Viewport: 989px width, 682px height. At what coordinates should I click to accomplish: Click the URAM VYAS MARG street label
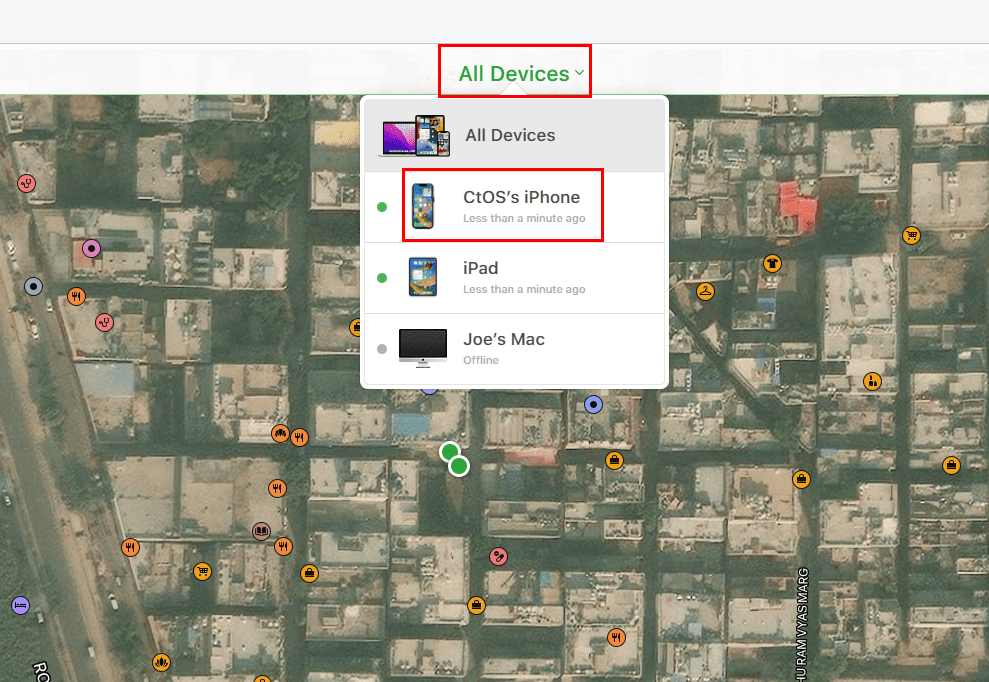[802, 625]
